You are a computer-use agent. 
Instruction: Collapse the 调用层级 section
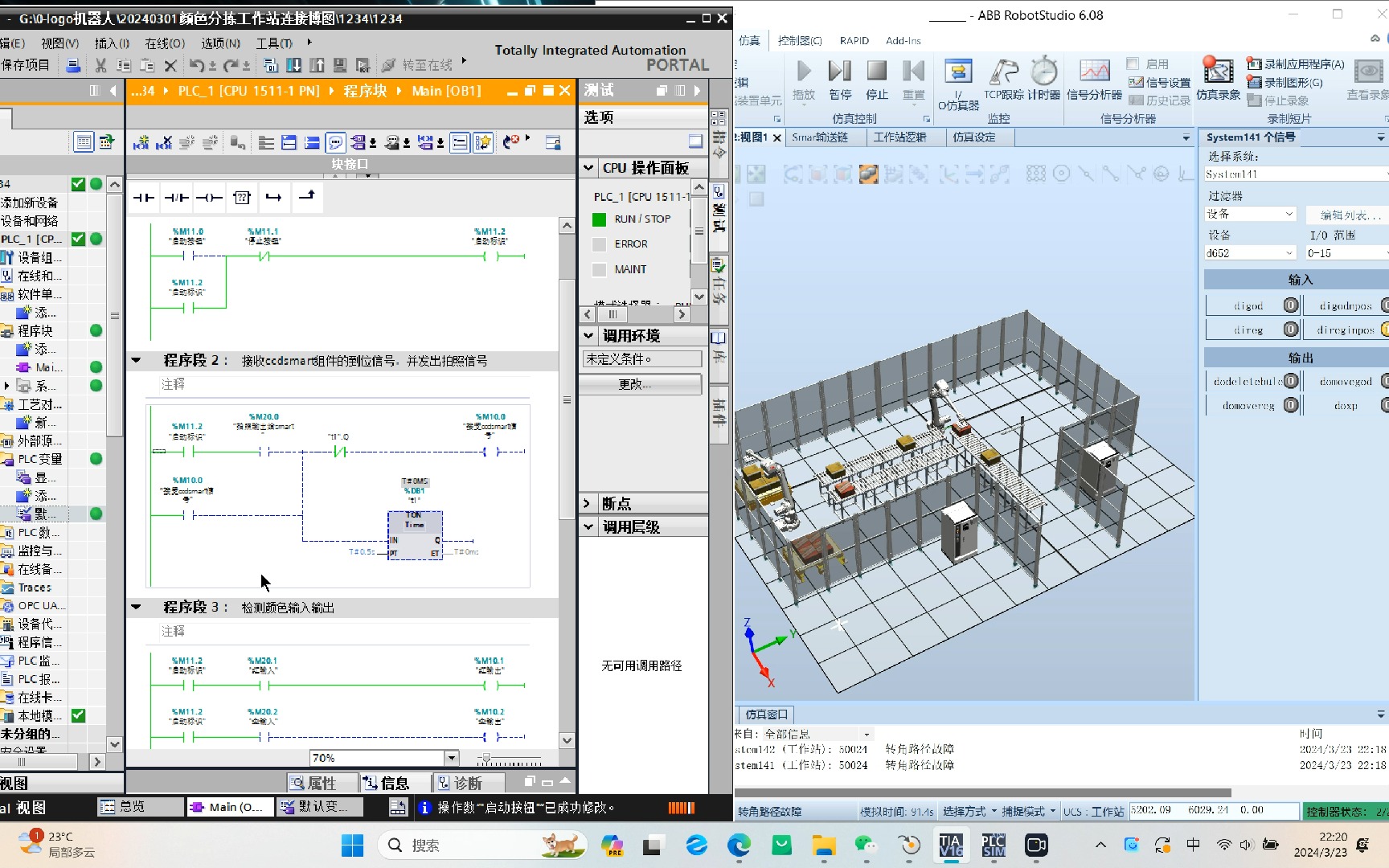[x=588, y=526]
